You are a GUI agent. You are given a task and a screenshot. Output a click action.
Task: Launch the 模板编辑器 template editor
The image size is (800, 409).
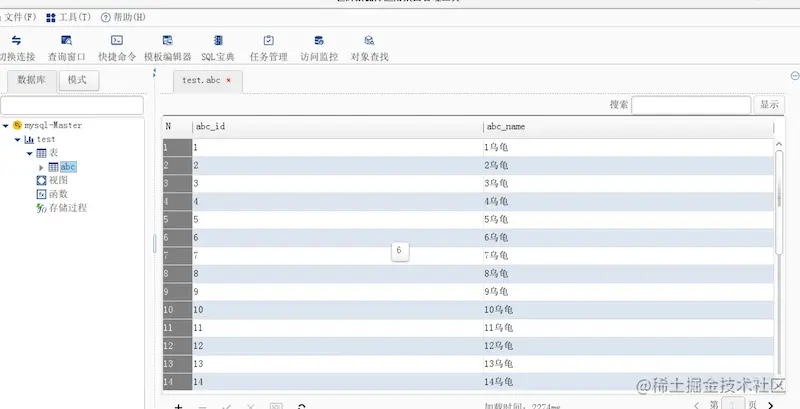(167, 41)
